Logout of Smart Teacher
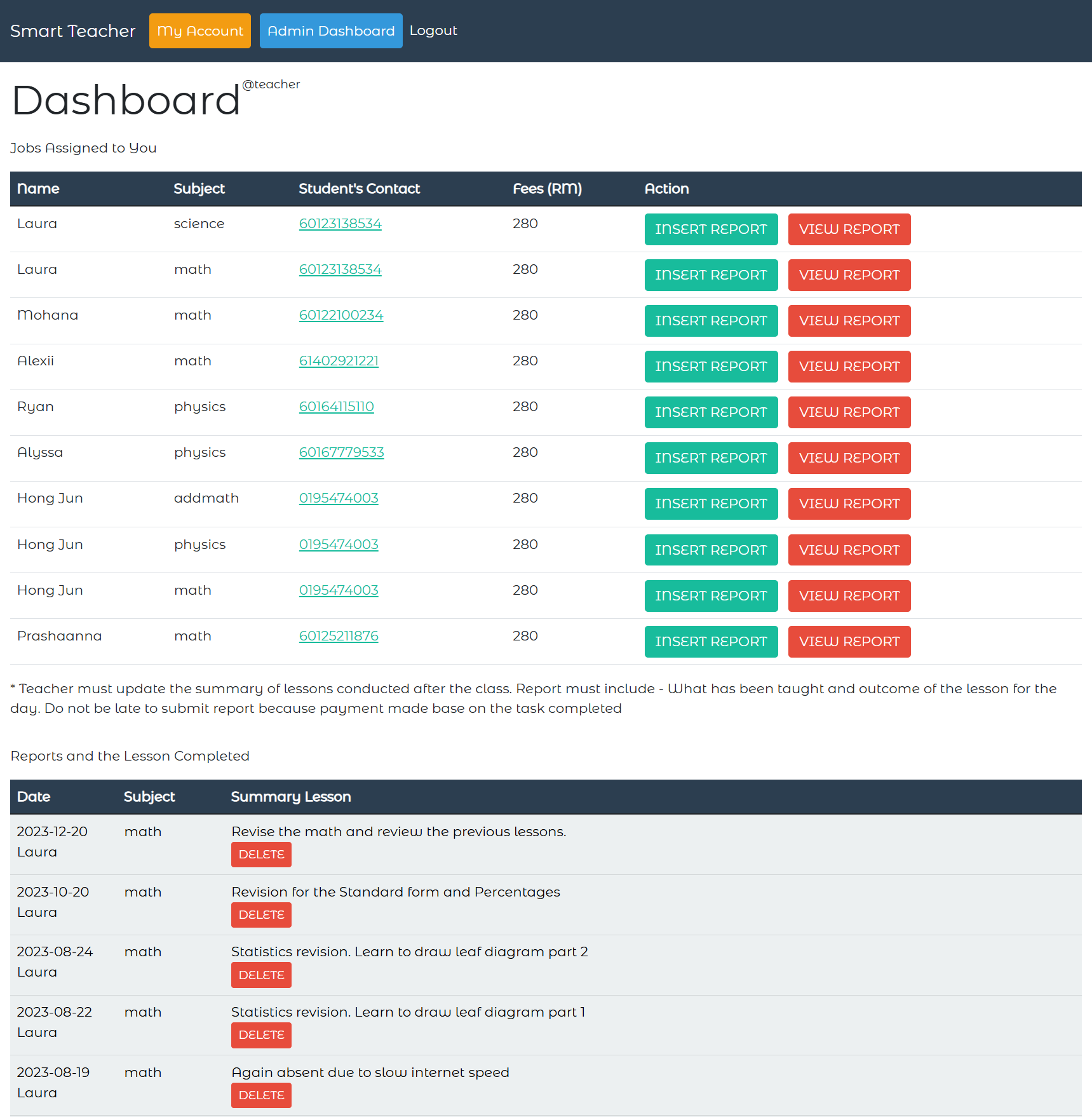Image resolution: width=1092 pixels, height=1117 pixels. [433, 30]
